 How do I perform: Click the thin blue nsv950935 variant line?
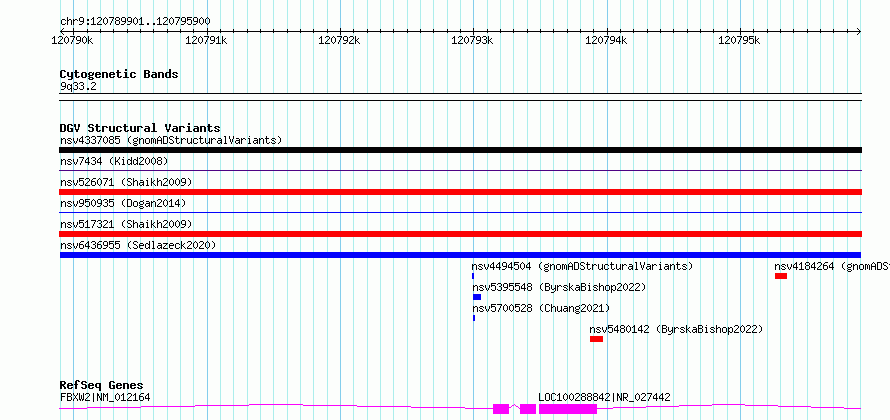pos(460,212)
